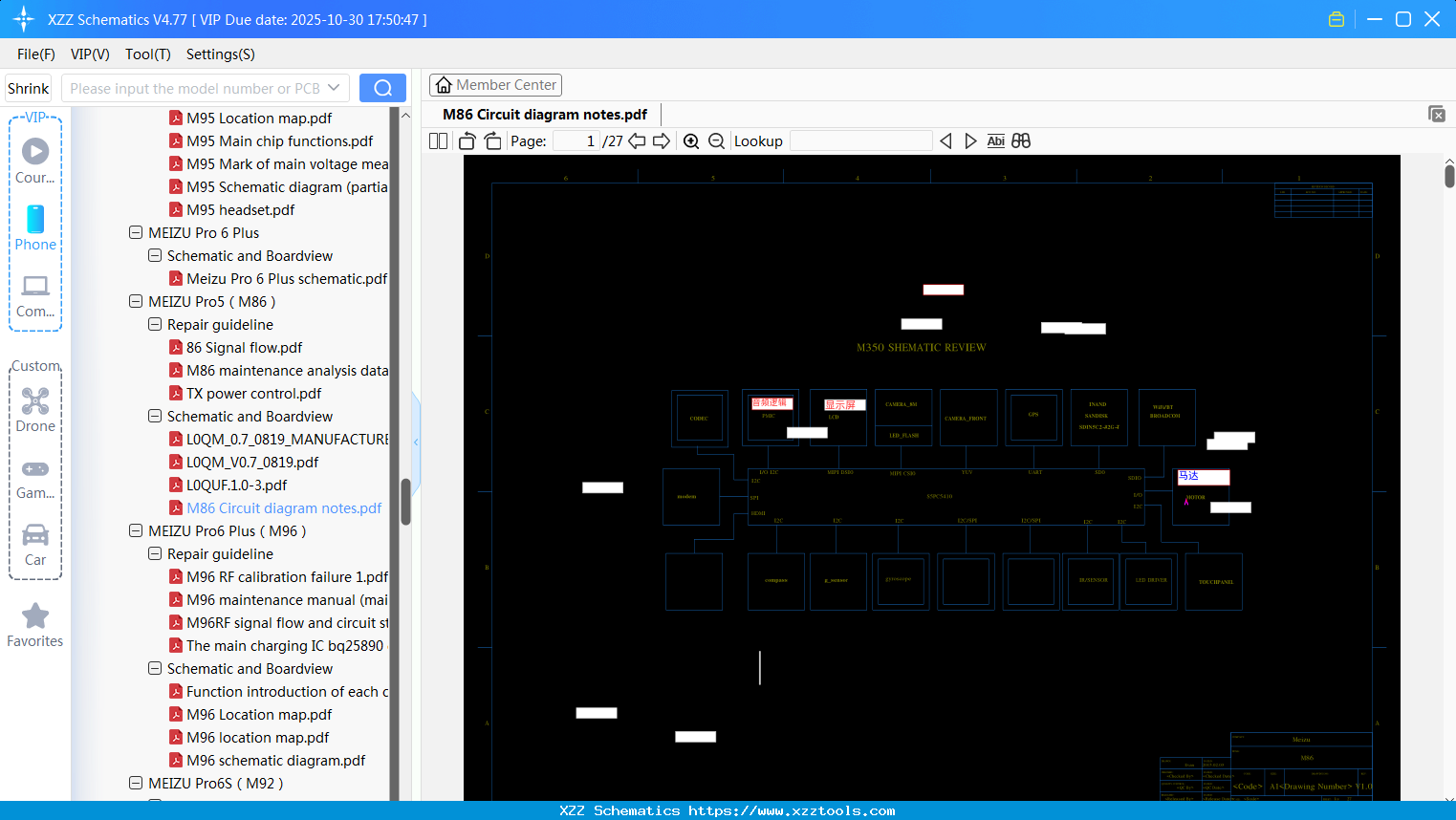Viewport: 1456px width, 820px height.
Task: Open the Settings(S) menu
Action: [221, 54]
